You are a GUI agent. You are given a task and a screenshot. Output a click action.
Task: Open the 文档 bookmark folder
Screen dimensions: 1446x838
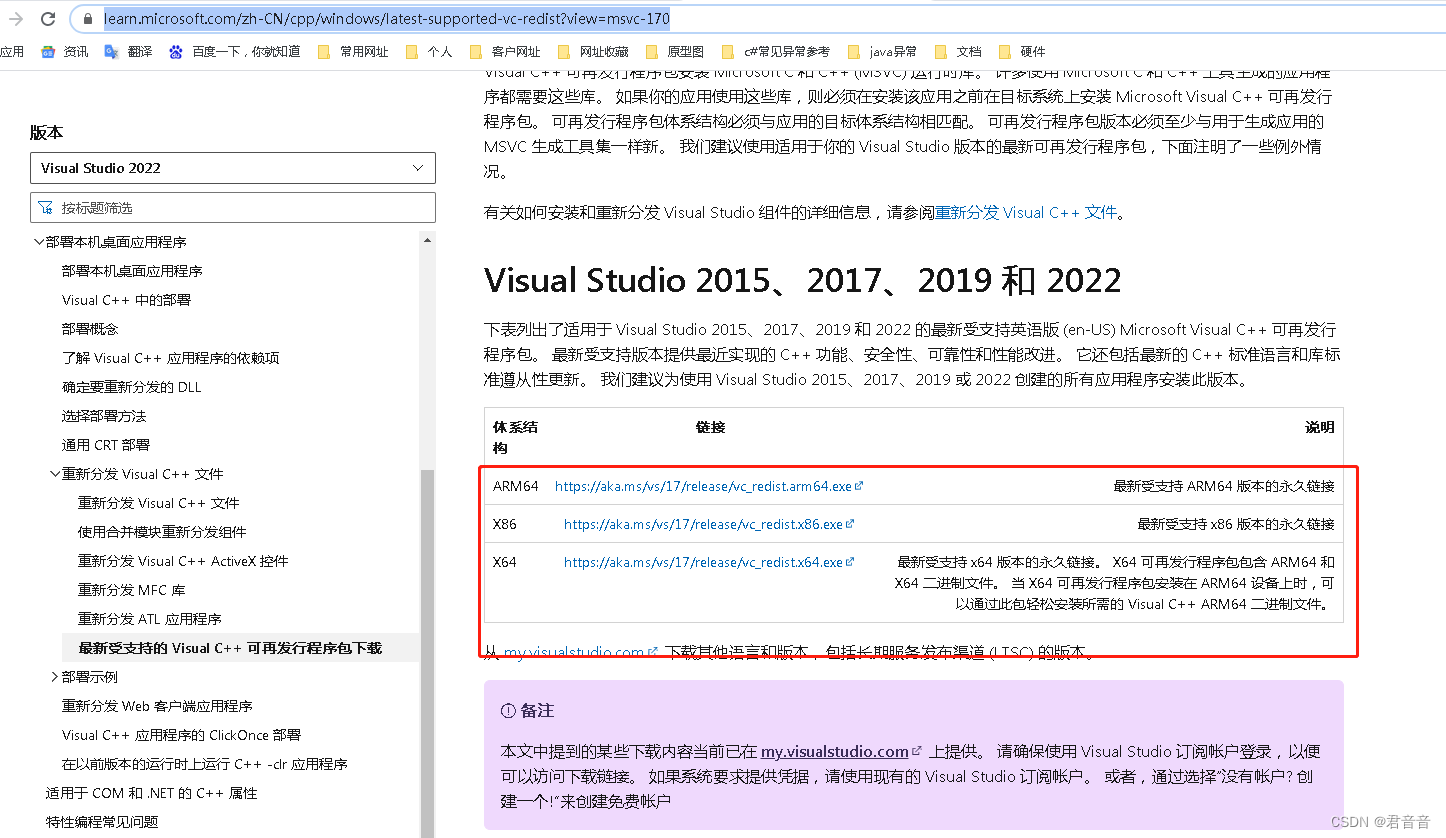click(958, 51)
